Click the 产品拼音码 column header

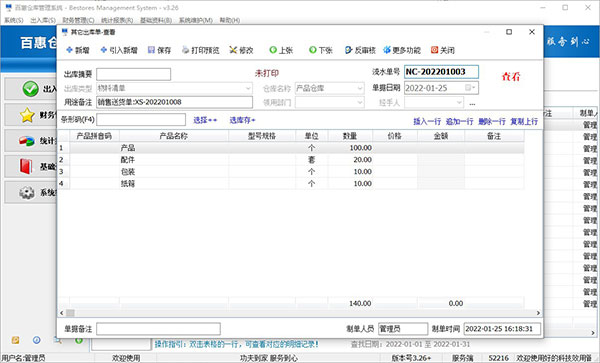pos(94,136)
